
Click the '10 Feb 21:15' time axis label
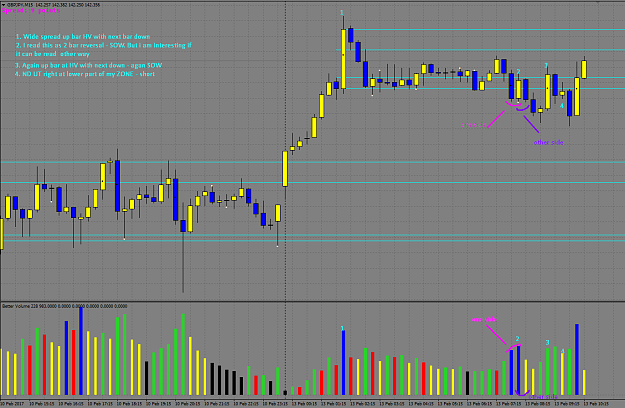point(217,404)
